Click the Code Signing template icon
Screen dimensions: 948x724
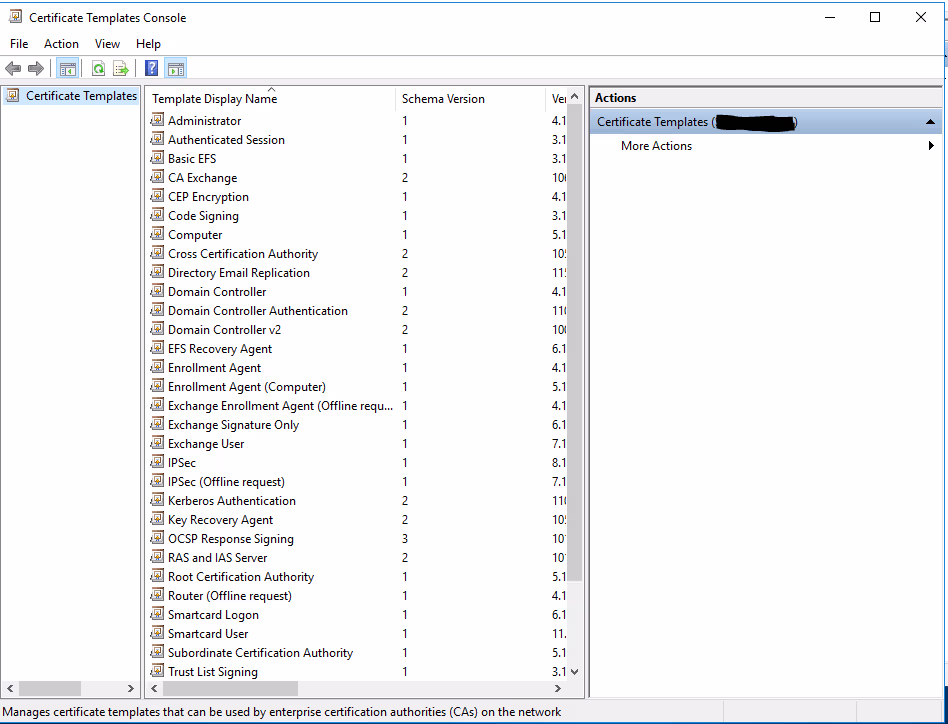coord(157,216)
